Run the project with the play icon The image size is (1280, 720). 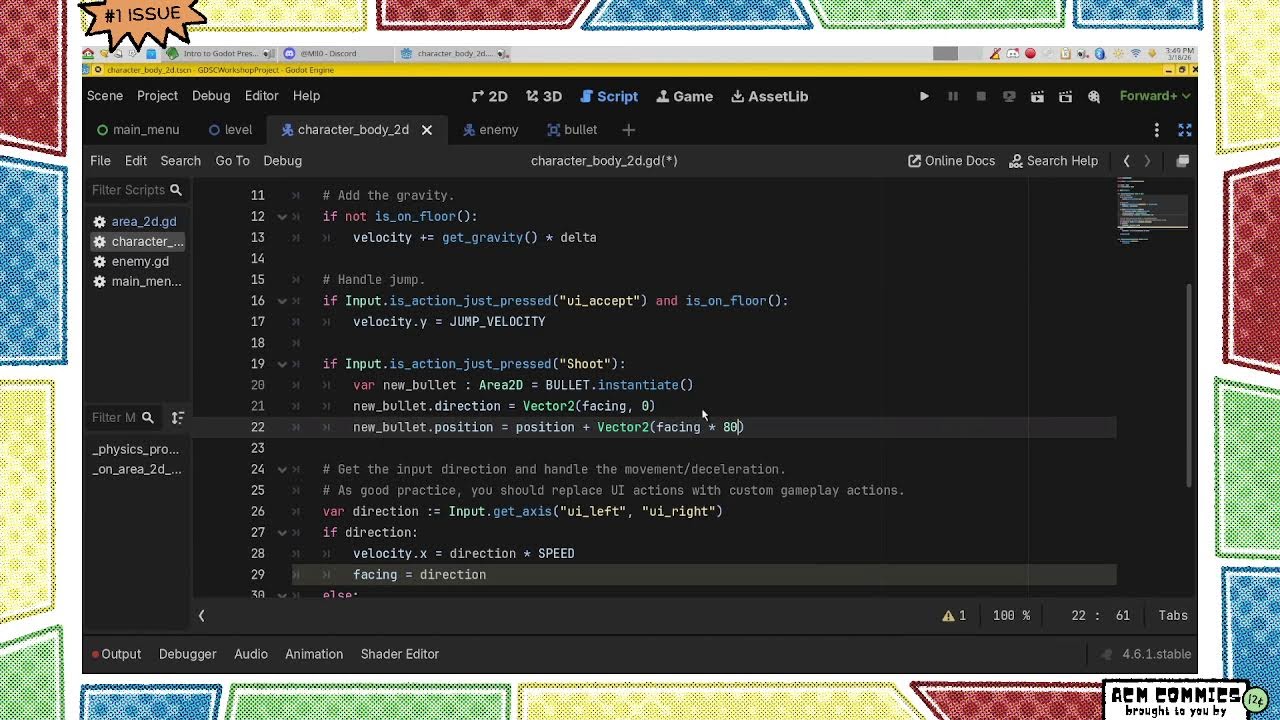pos(924,96)
